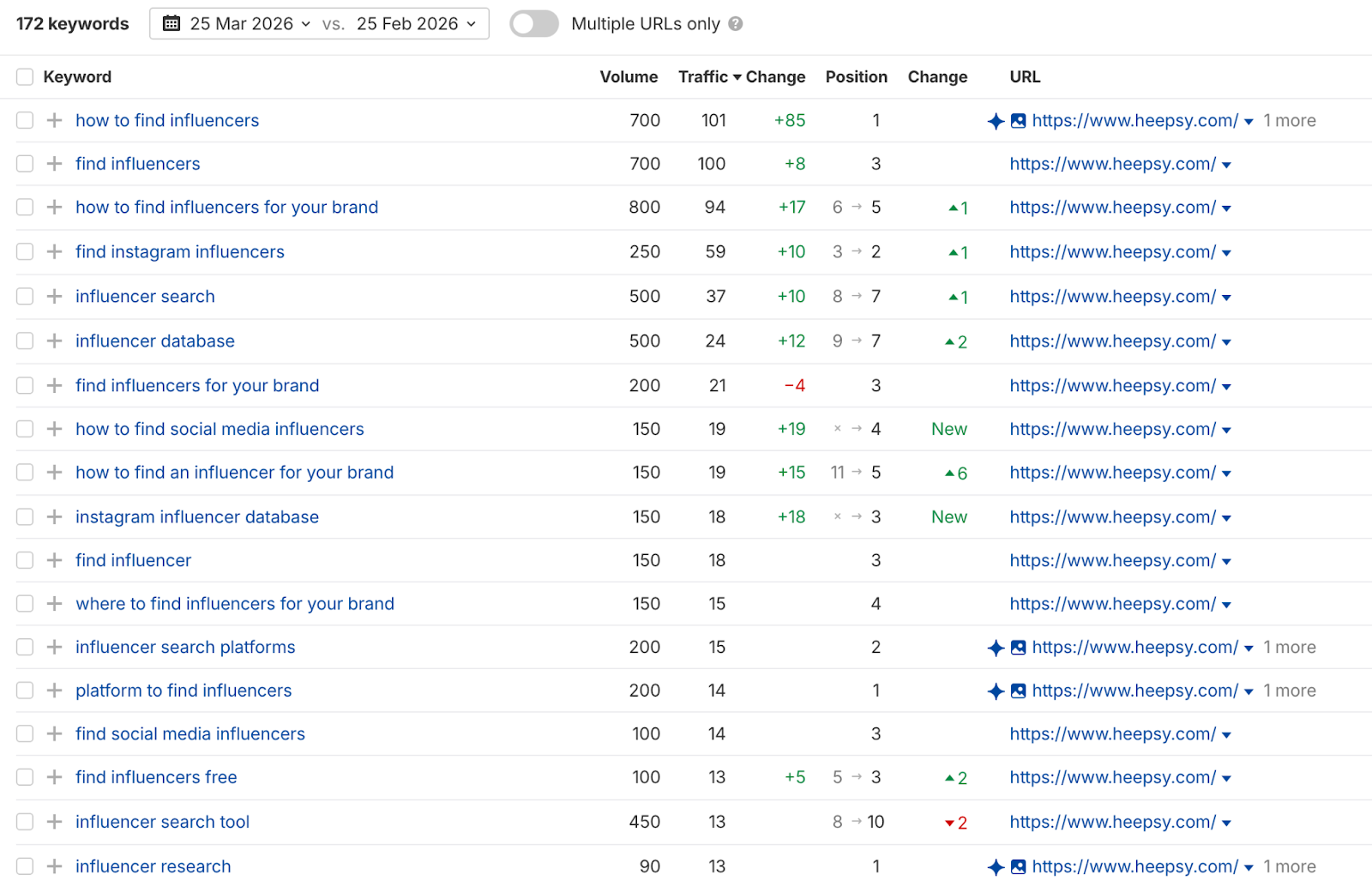
Task: Click the calendar icon in the date picker
Action: tap(170, 23)
